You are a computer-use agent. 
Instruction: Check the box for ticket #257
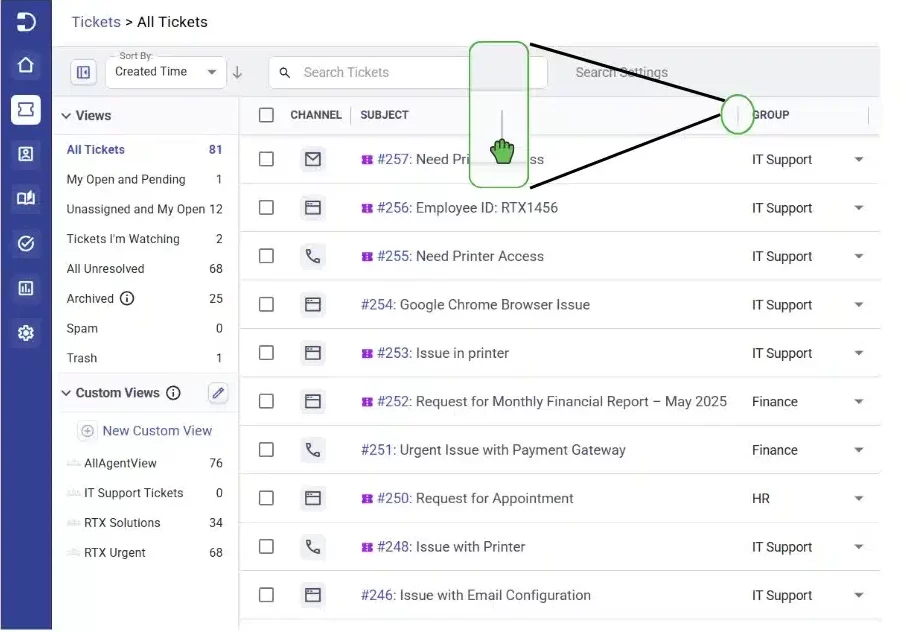(266, 159)
